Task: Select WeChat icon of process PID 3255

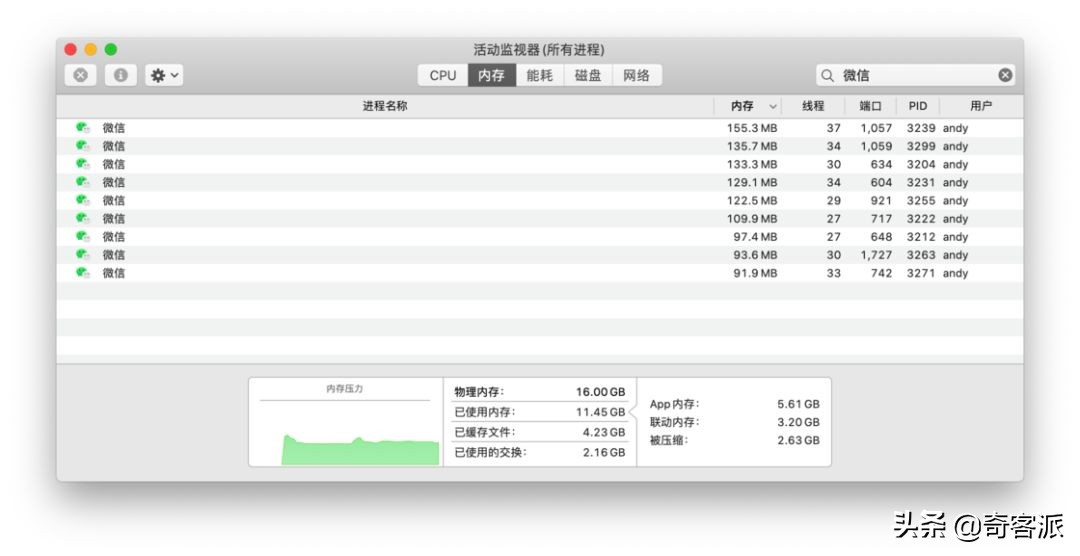Action: 83,200
